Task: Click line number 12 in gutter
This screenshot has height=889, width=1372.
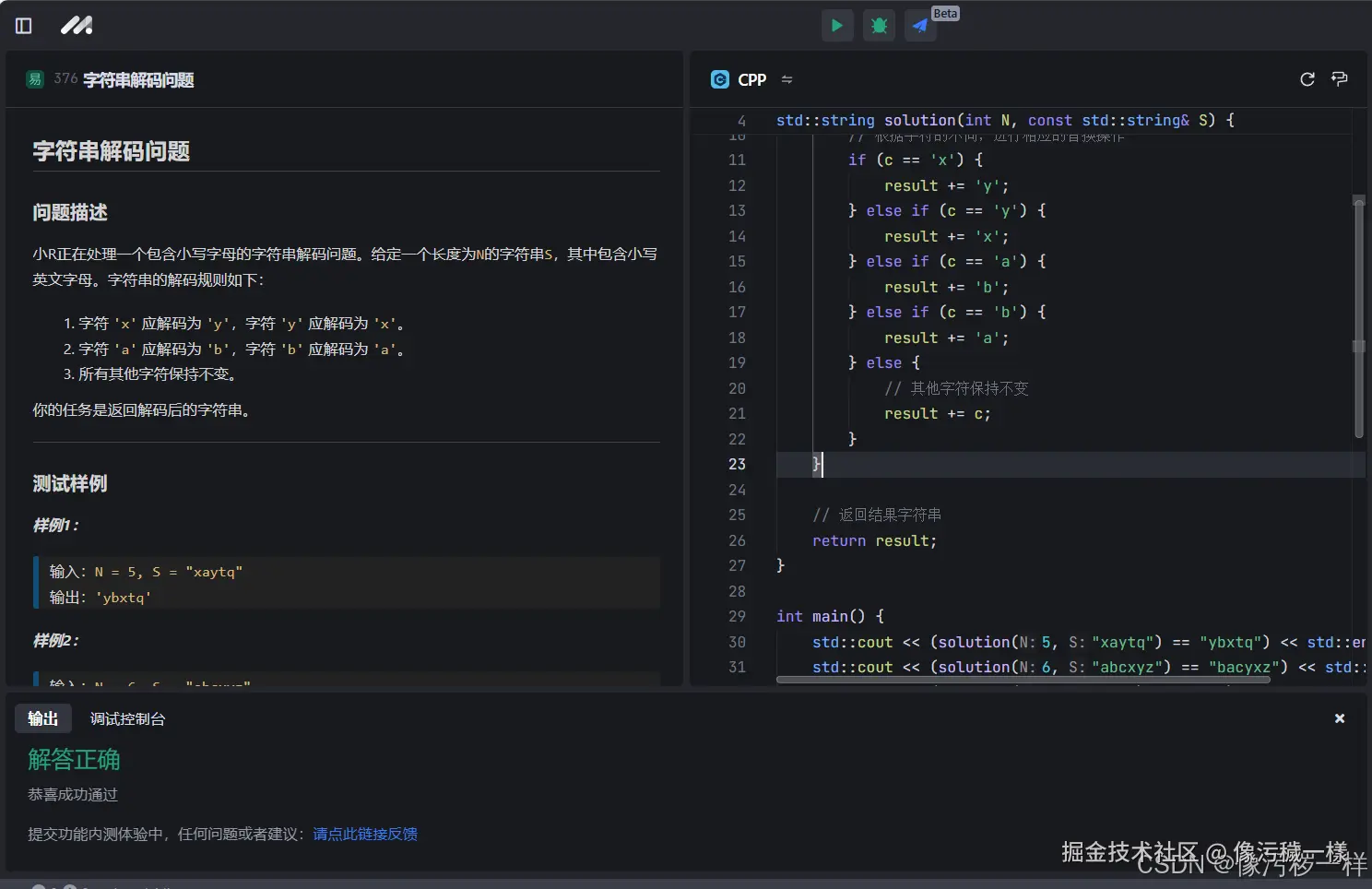Action: coord(737,185)
